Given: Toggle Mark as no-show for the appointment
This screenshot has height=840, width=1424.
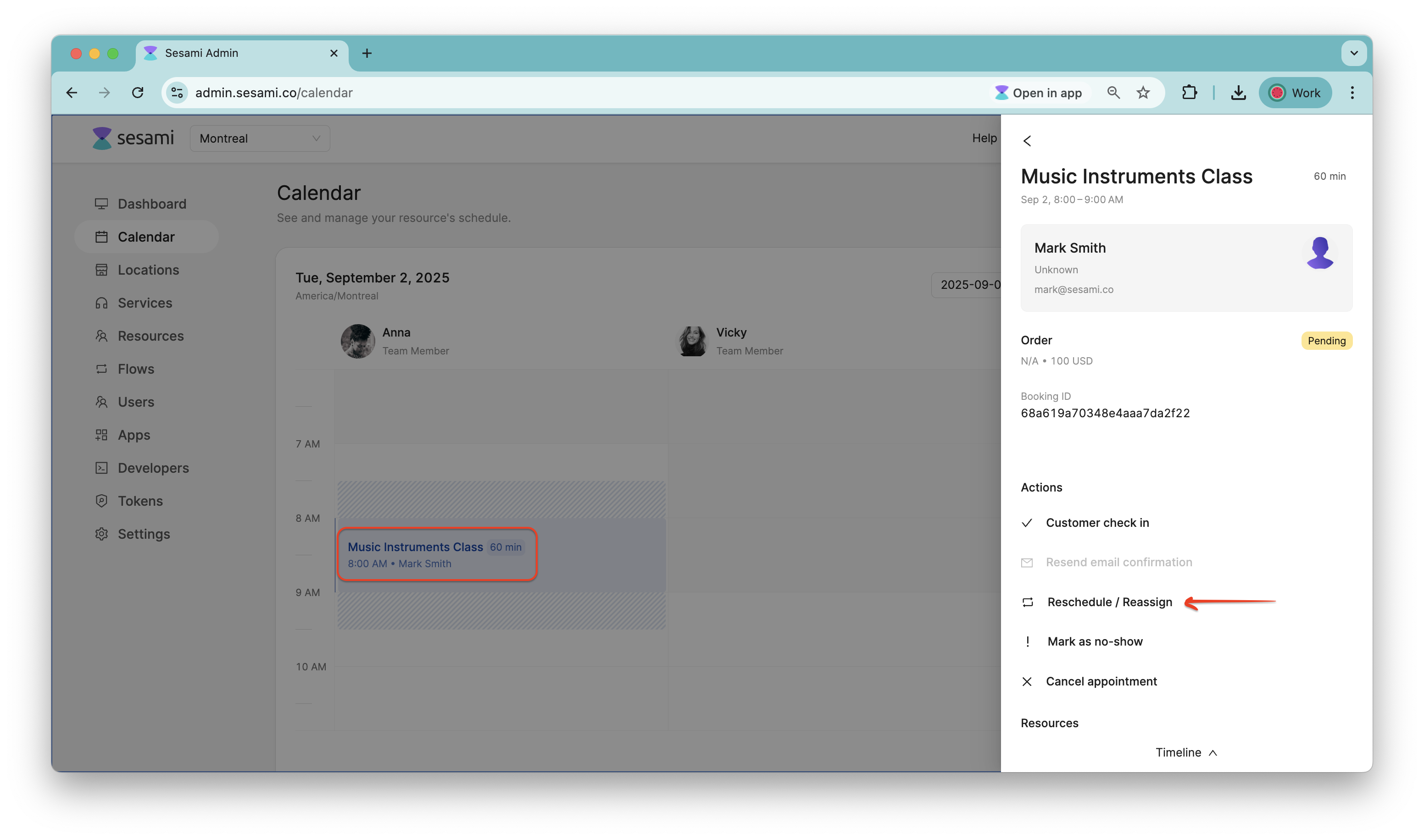Looking at the screenshot, I should coord(1095,641).
